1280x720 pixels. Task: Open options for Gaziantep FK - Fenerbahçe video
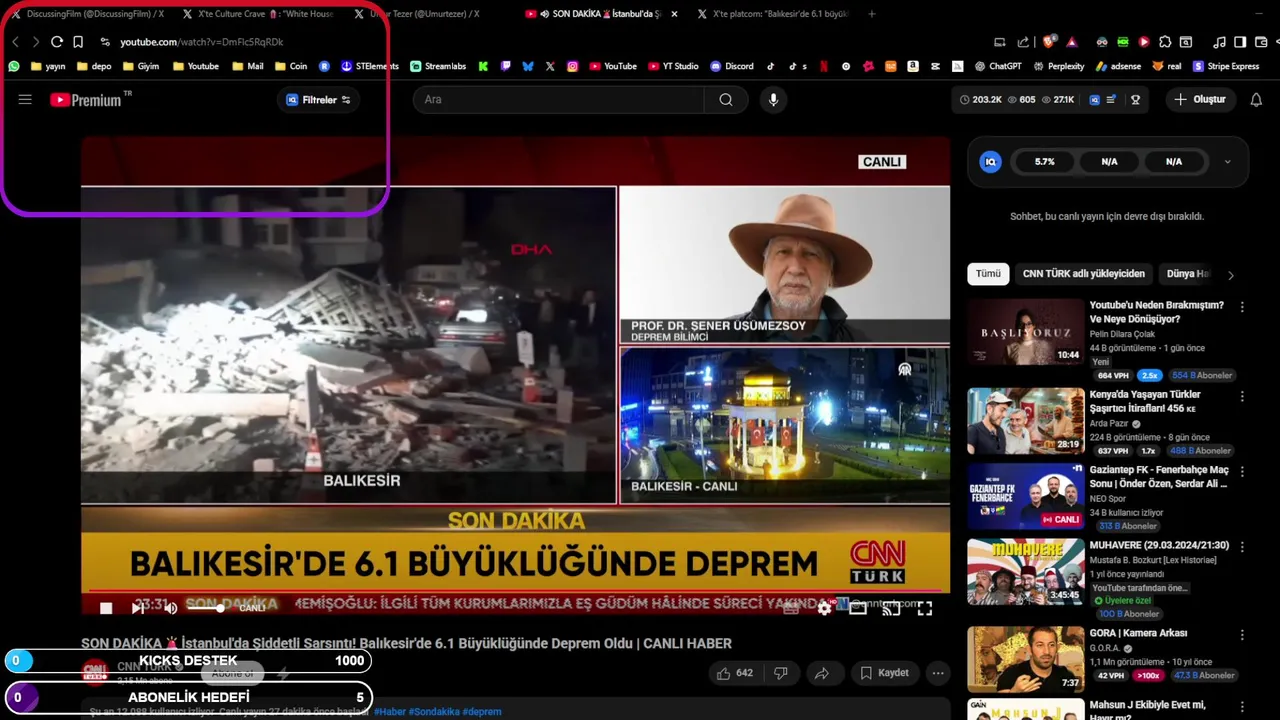click(x=1242, y=471)
